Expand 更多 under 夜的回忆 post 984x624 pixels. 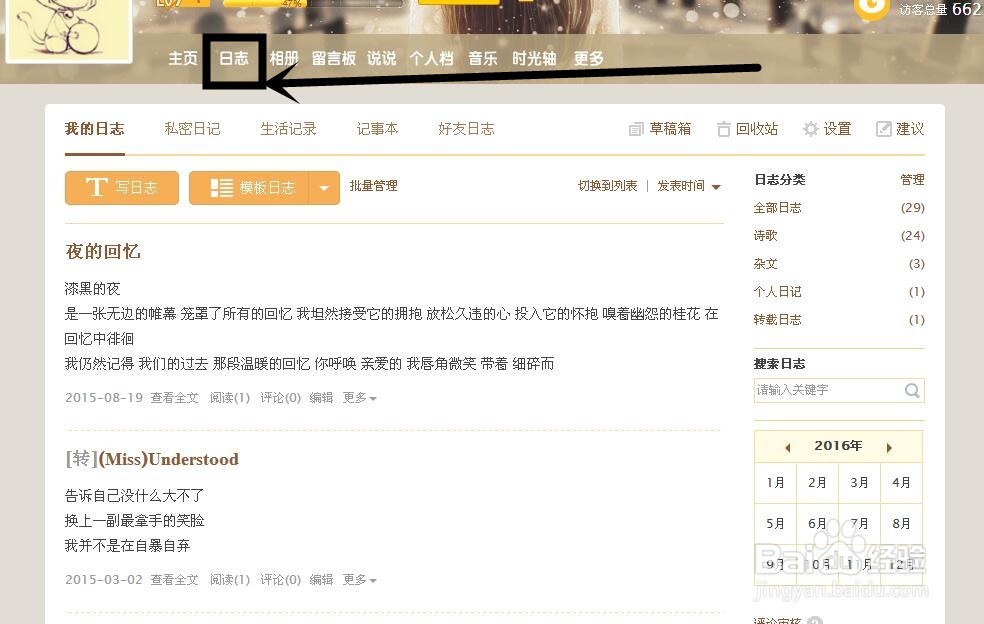[x=359, y=398]
